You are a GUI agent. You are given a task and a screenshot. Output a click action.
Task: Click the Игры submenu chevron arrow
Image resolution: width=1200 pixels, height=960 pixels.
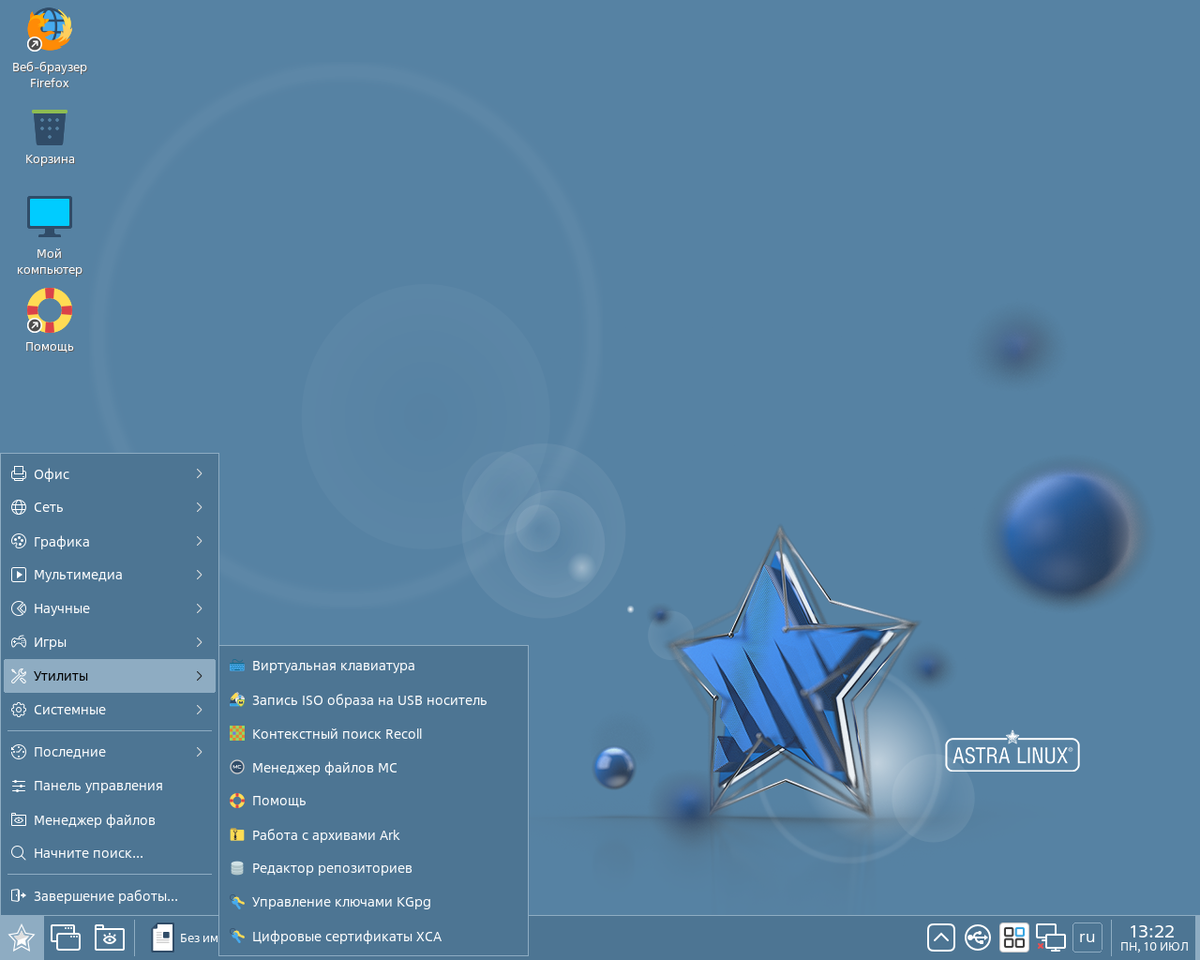click(x=199, y=642)
